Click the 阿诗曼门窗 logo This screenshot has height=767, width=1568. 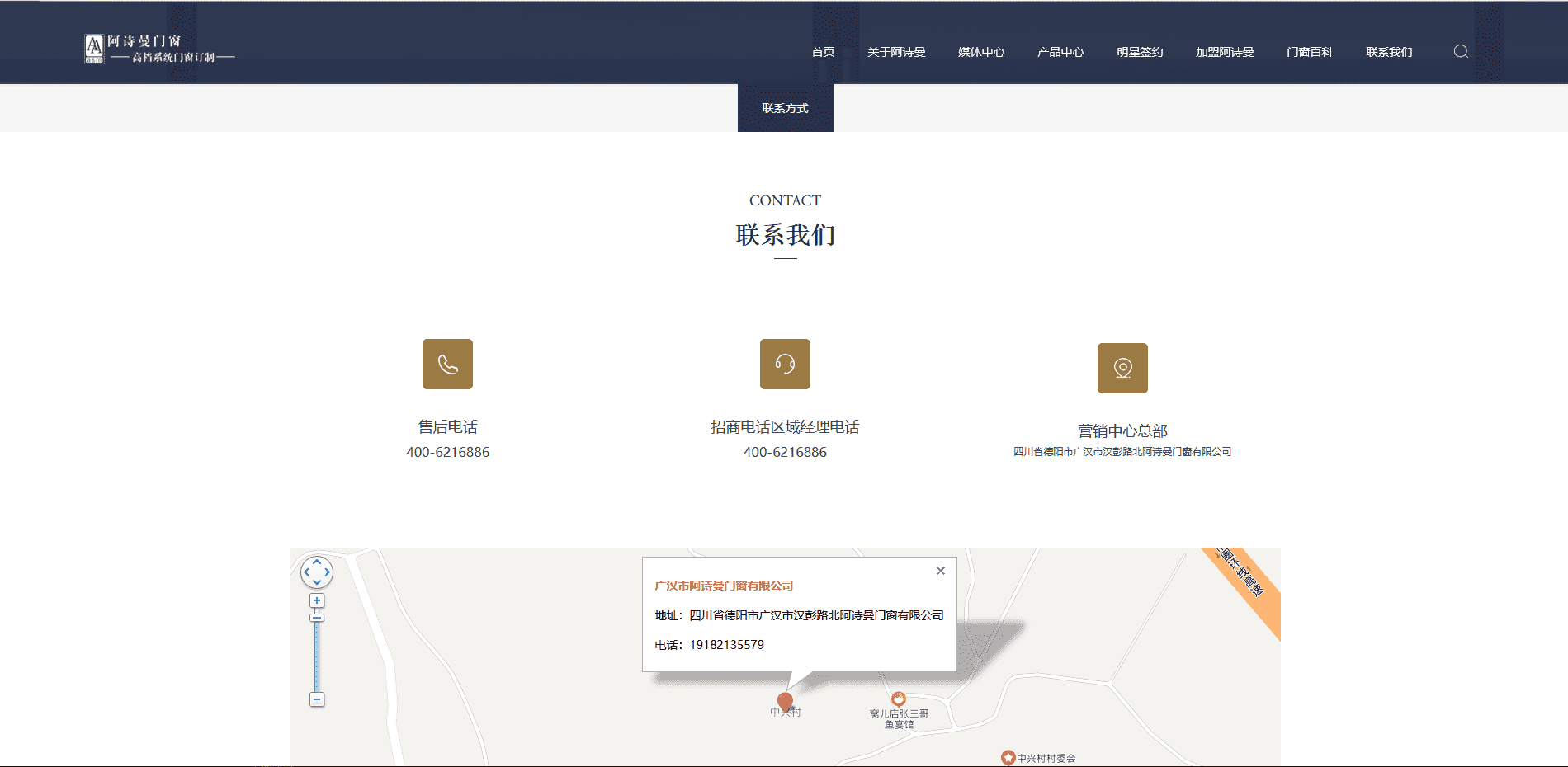click(159, 49)
